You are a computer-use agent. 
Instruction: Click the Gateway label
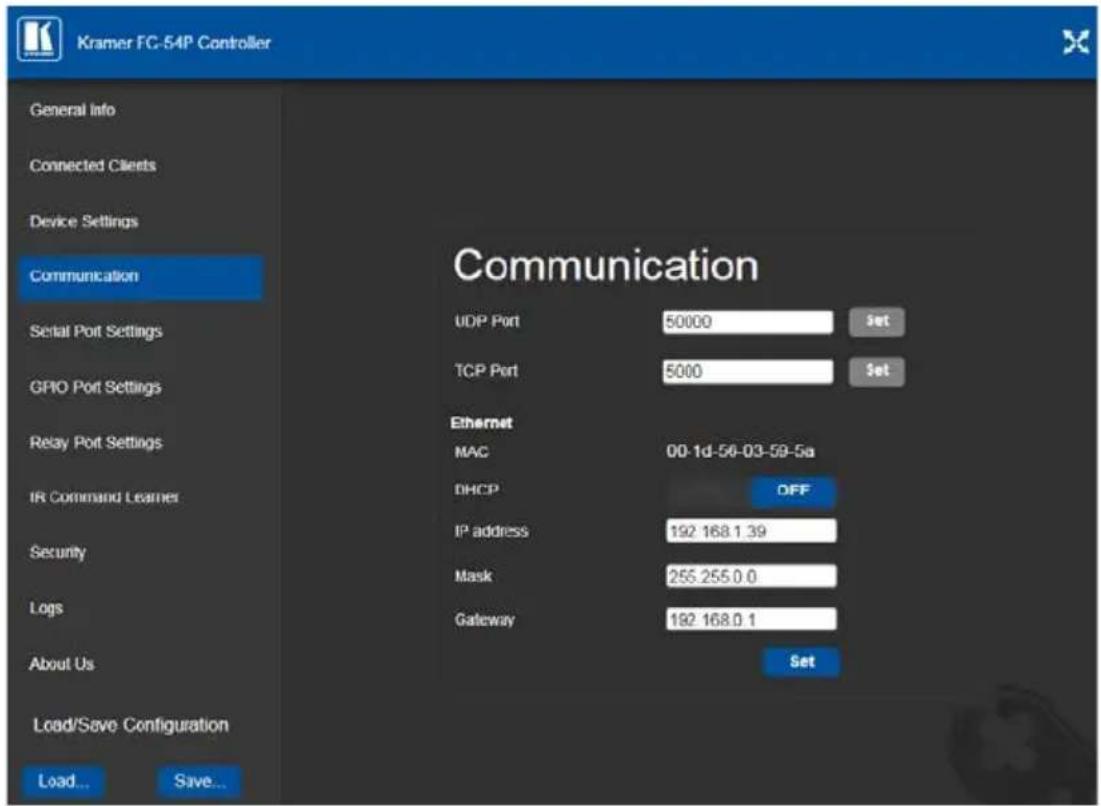(484, 620)
